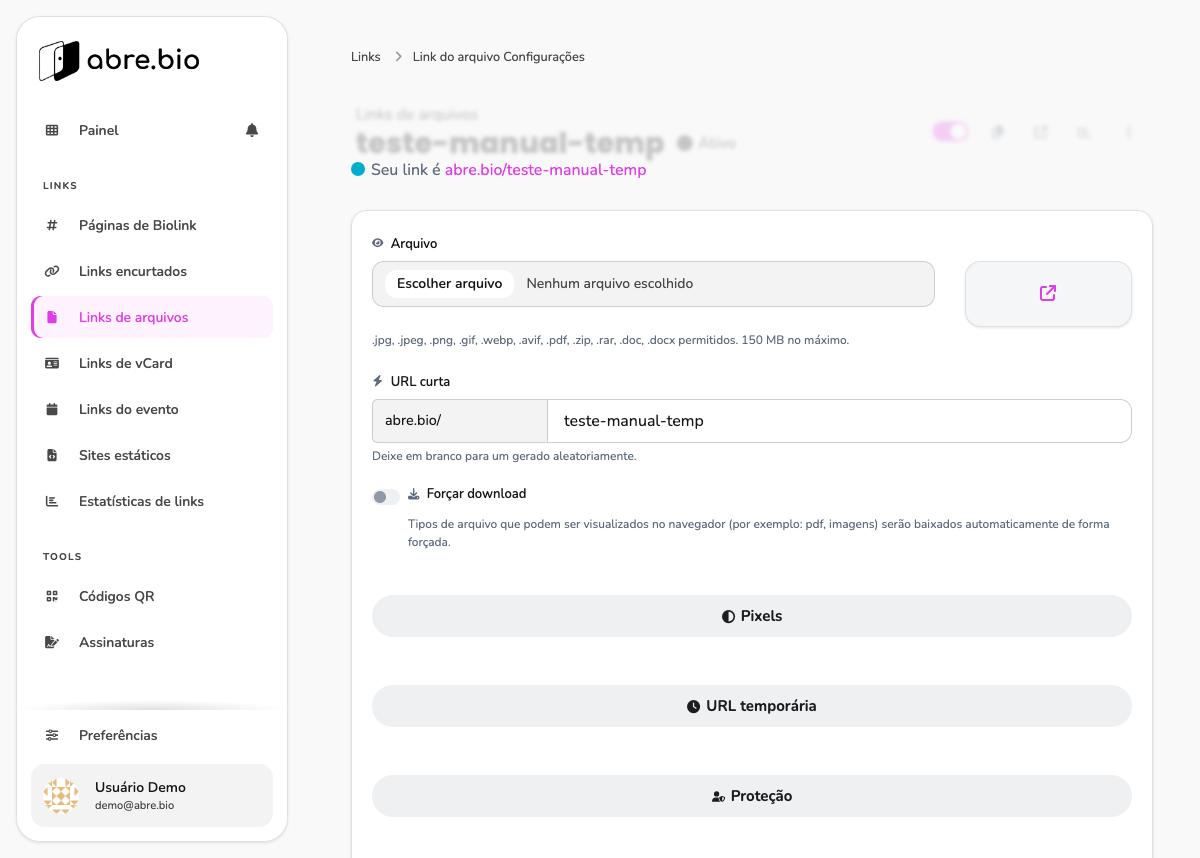Click the download icon beside Forçar download
Screen dimensions: 1200x858
point(414,494)
